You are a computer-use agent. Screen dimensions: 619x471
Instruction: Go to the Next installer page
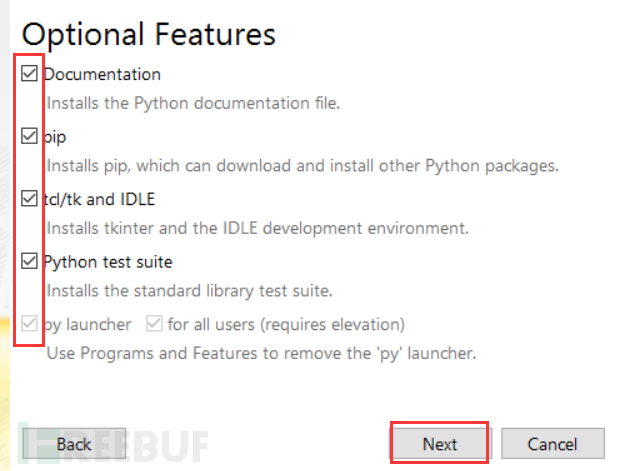click(439, 444)
